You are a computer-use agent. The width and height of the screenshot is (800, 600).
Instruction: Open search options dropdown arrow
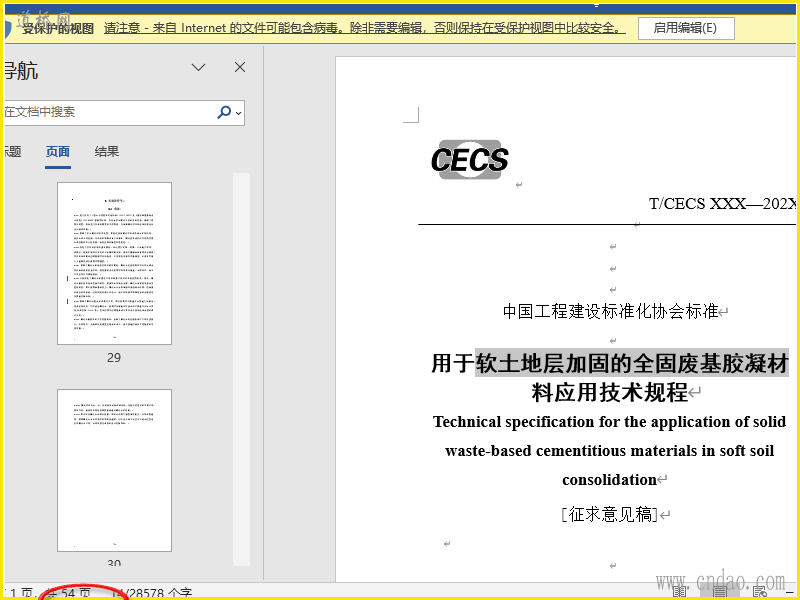tap(238, 113)
